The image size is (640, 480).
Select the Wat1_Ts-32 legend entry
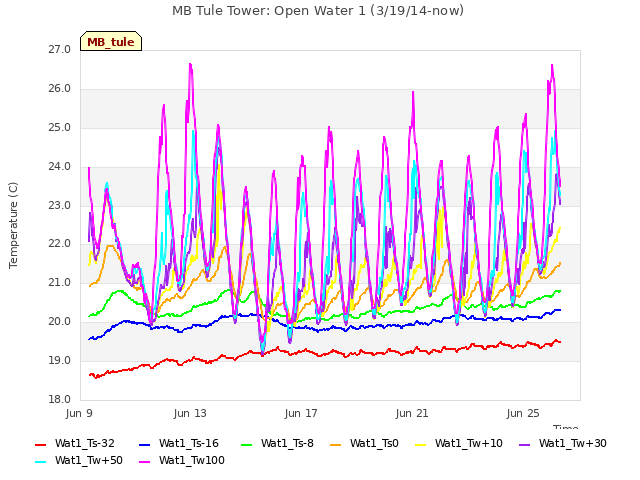(75, 443)
